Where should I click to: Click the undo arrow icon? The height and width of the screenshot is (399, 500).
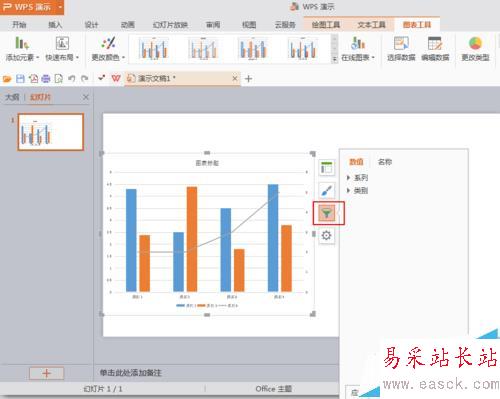coord(72,79)
